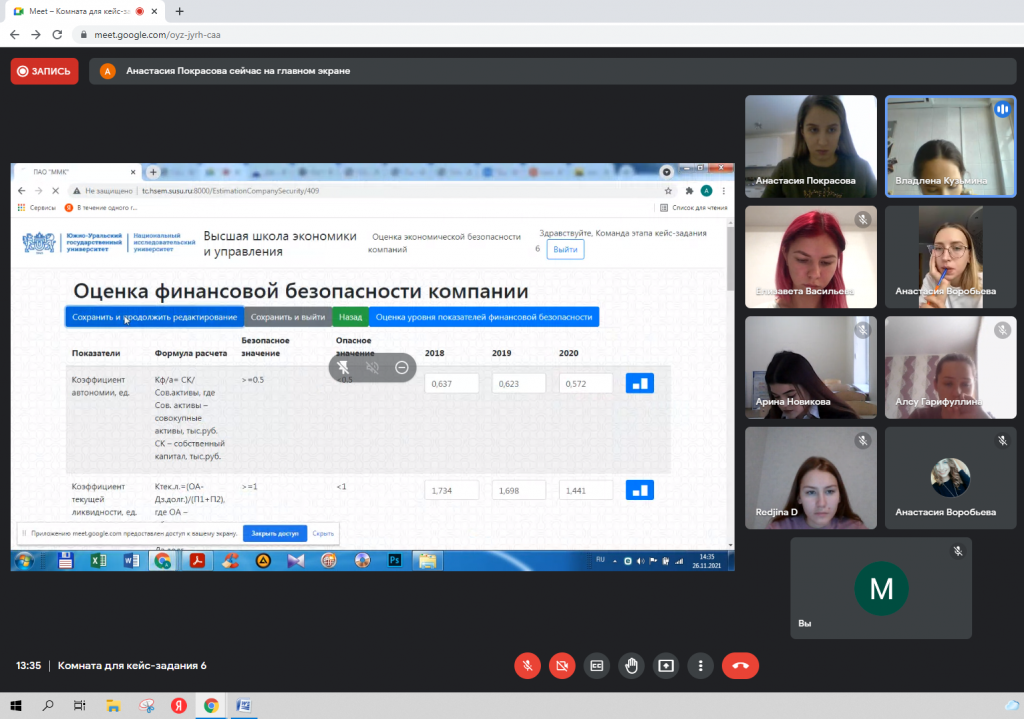
Task: Click 2019 autonomy coefficient field 0,623
Action: [519, 383]
